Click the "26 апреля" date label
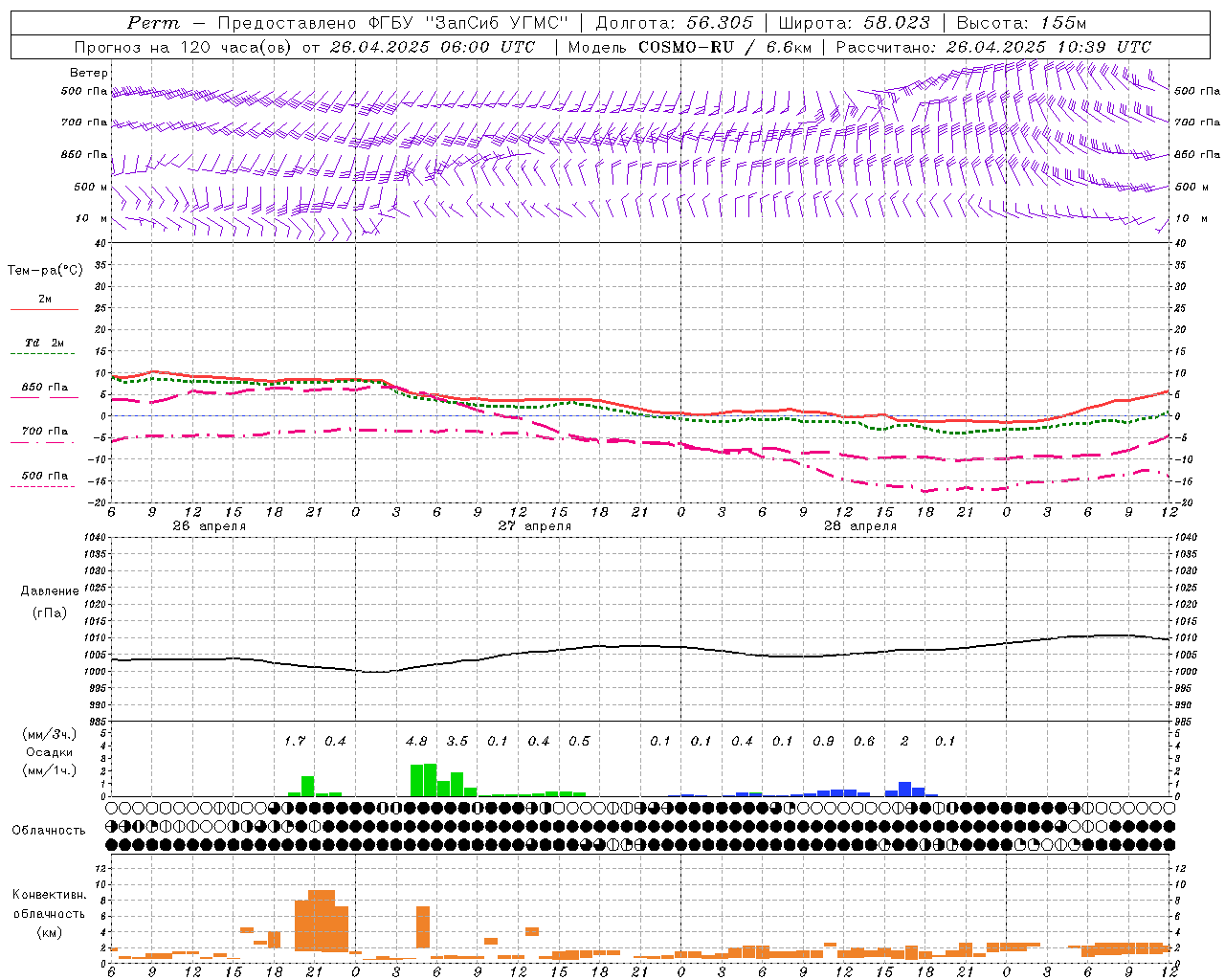1225x980 pixels. [x=210, y=526]
